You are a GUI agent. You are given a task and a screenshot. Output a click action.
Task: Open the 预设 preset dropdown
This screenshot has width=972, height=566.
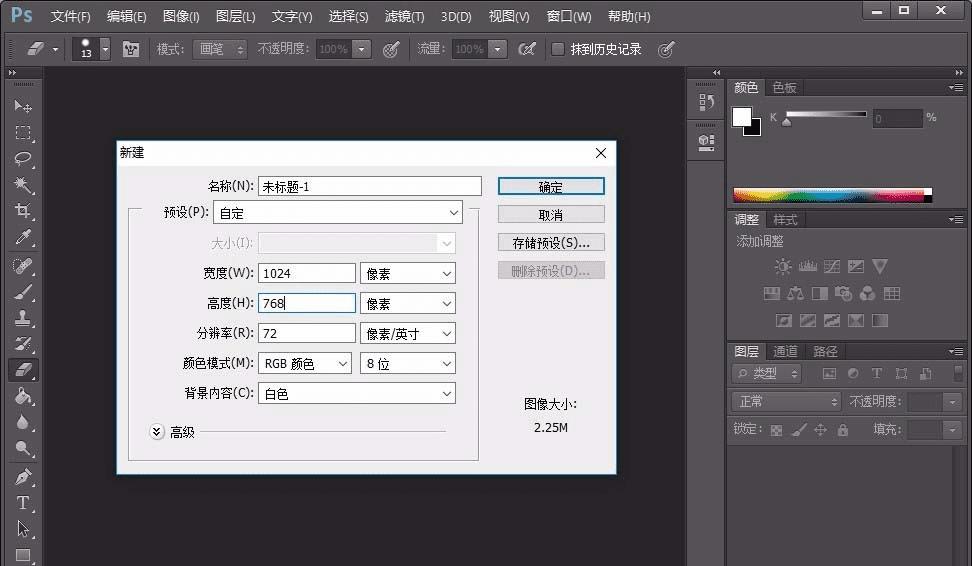click(x=337, y=213)
